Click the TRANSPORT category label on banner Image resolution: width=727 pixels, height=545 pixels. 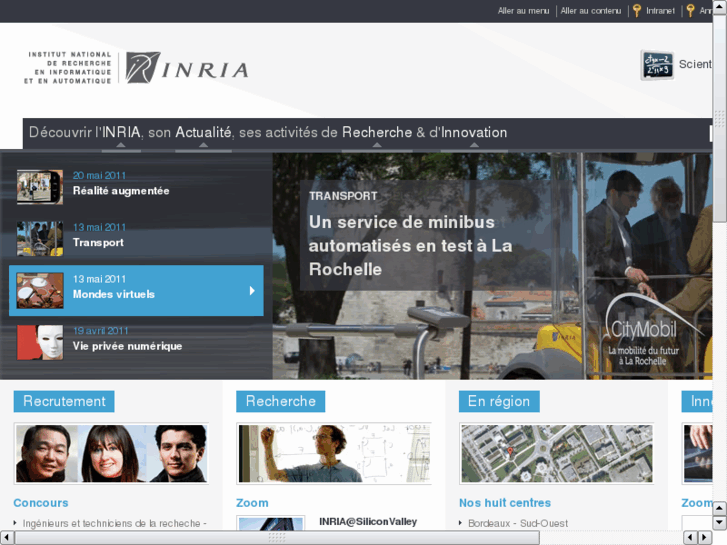(x=343, y=196)
